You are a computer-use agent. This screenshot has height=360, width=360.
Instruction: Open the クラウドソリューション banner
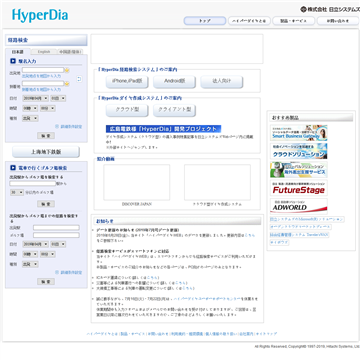(x=299, y=151)
